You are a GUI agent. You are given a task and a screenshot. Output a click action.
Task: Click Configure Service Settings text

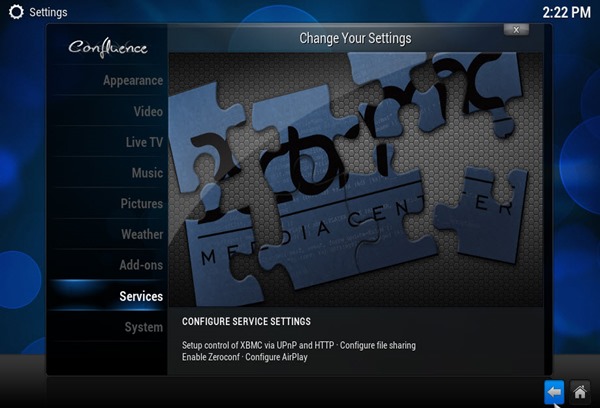246,321
